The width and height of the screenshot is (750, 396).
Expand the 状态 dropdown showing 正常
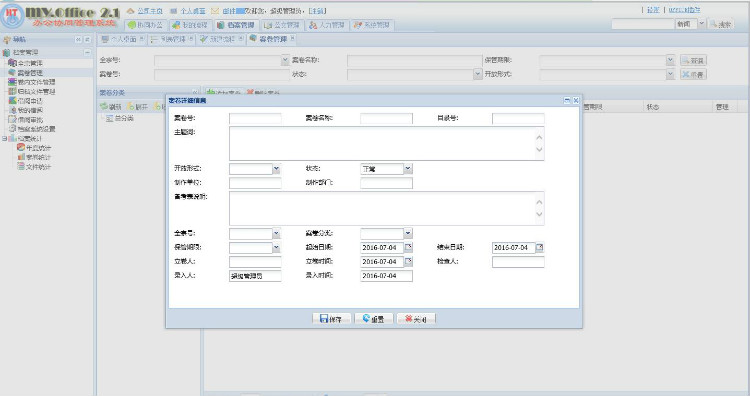coord(408,168)
